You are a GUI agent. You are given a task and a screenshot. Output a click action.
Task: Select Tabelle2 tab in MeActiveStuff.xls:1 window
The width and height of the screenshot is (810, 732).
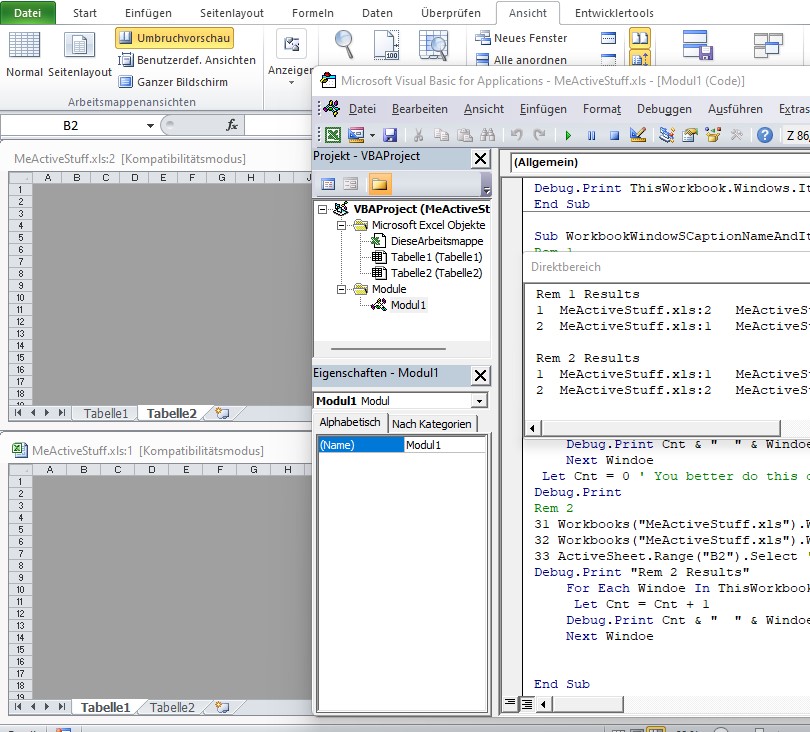(172, 707)
